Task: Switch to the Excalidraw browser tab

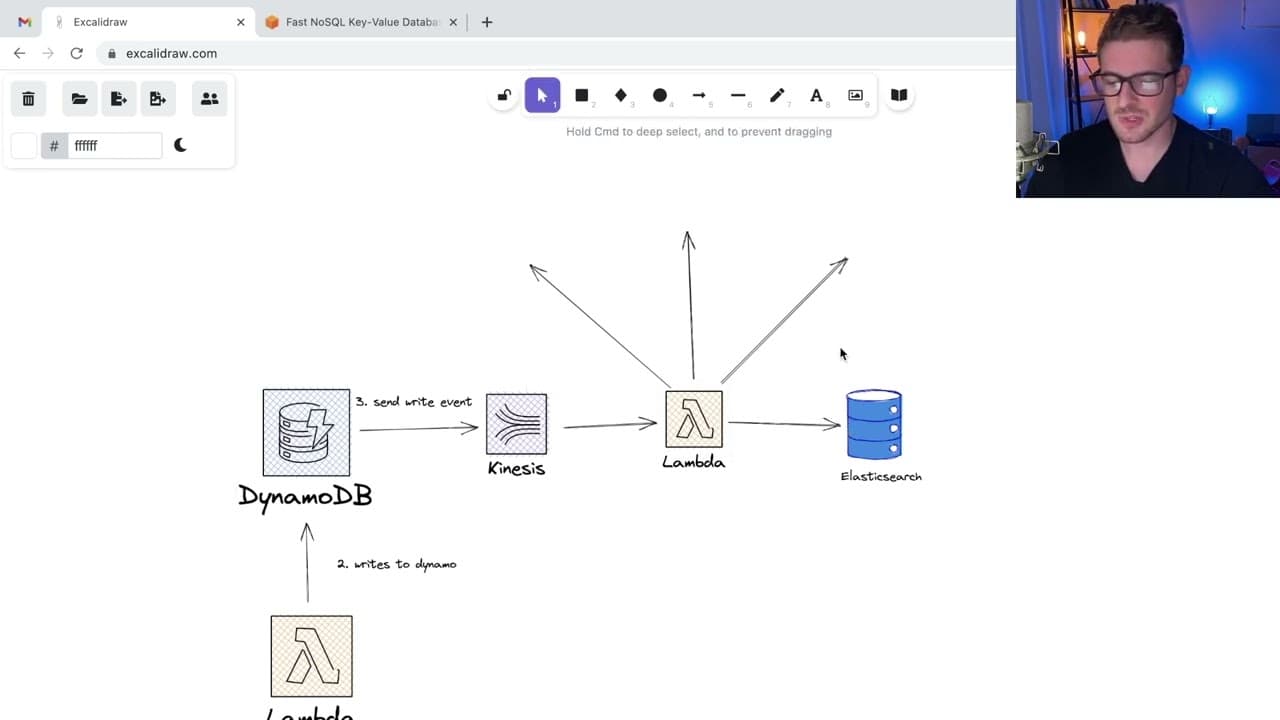Action: (x=148, y=22)
